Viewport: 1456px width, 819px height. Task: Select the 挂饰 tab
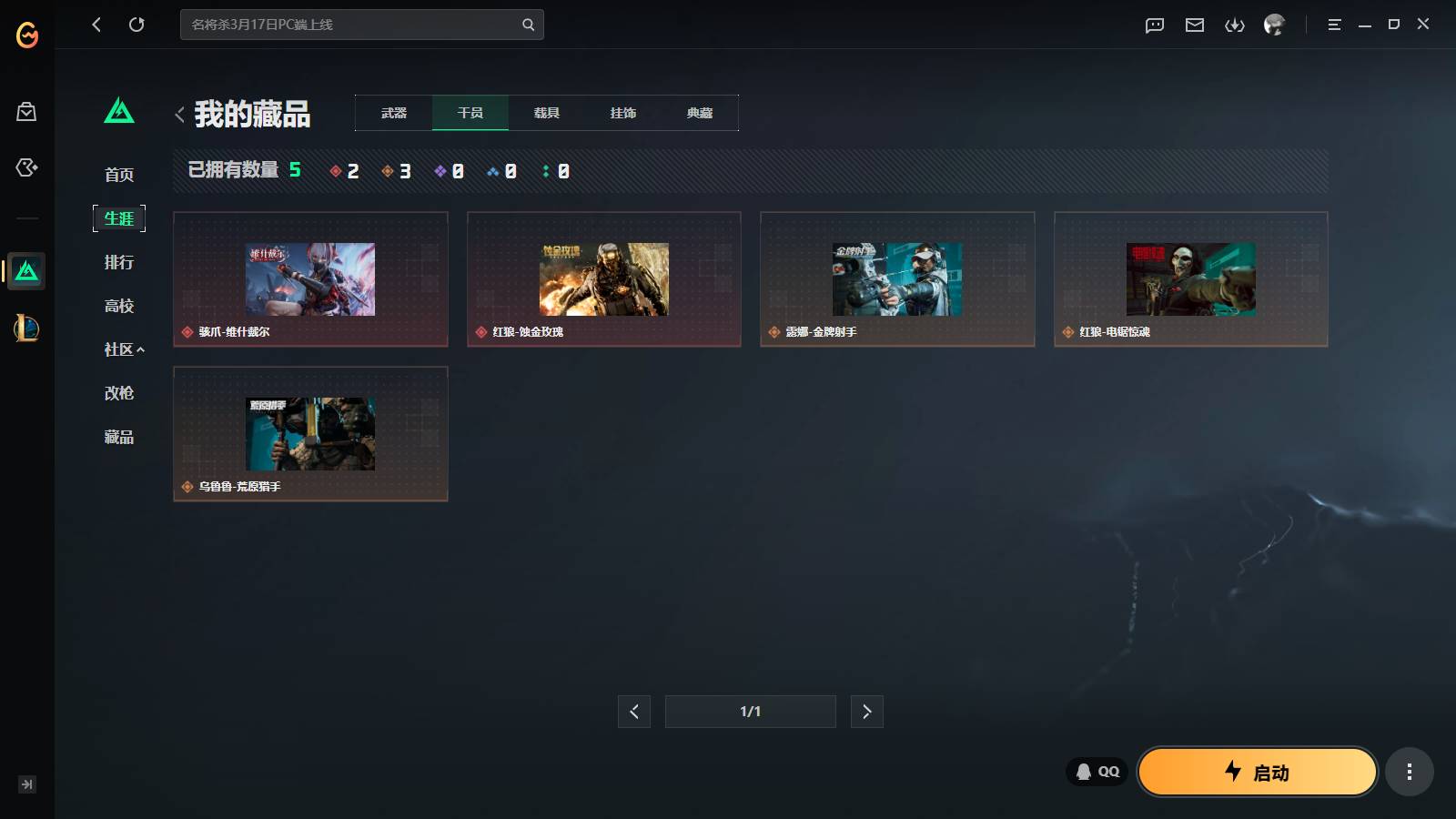[x=623, y=113]
